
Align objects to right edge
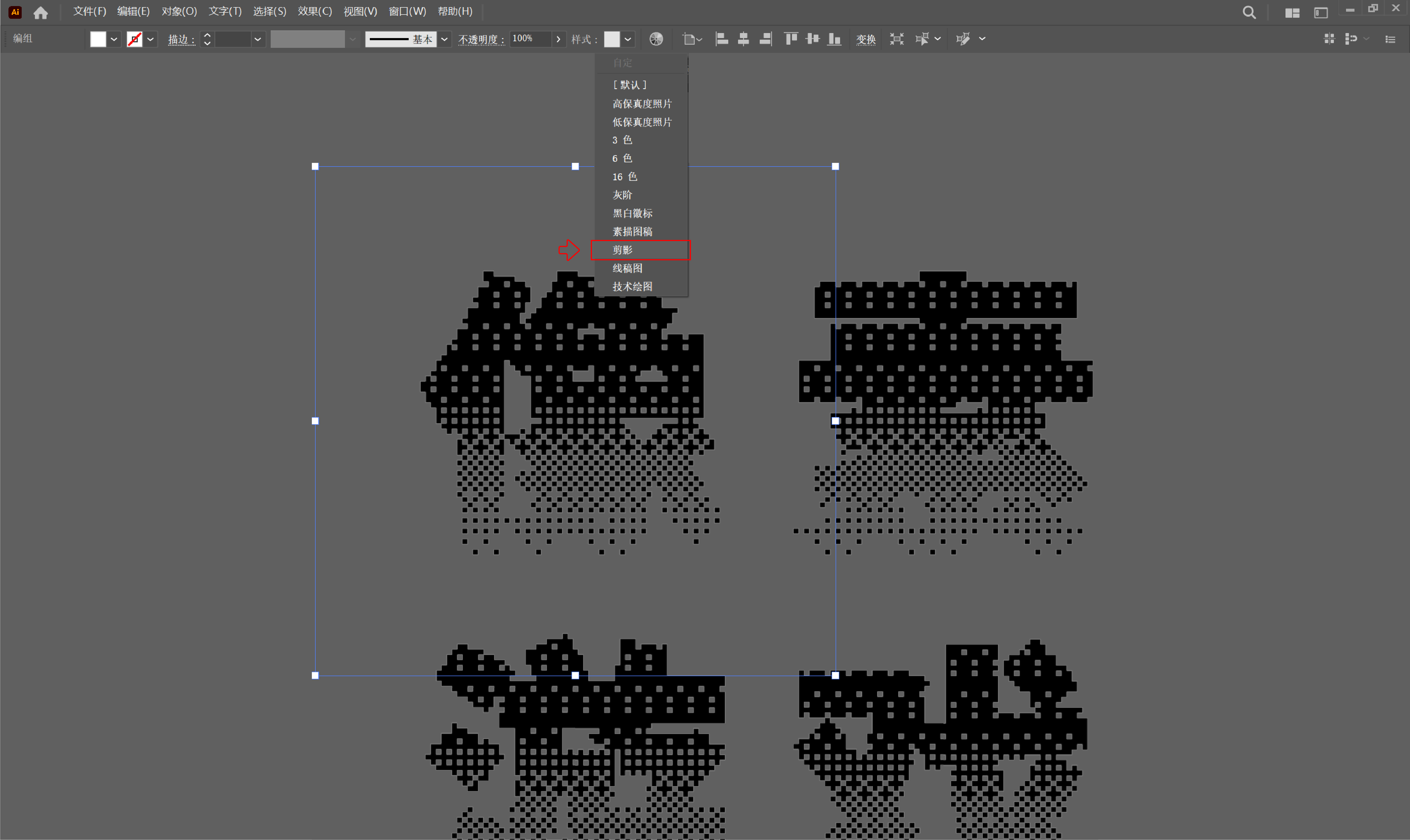(x=765, y=39)
